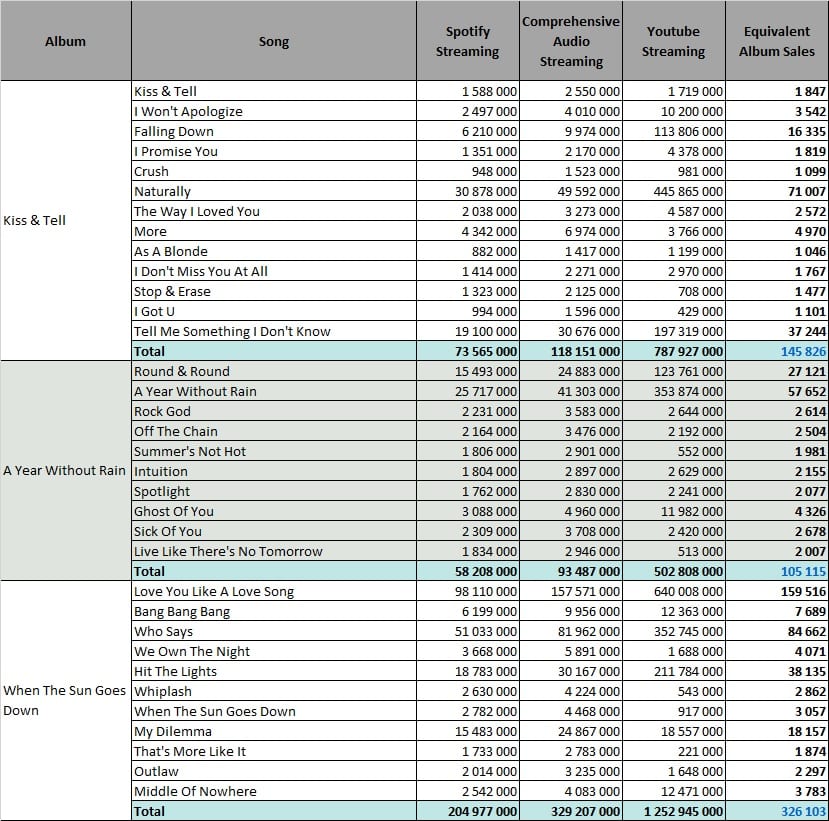Select the song Bang Bang Bang
The image size is (829, 821).
click(x=274, y=612)
